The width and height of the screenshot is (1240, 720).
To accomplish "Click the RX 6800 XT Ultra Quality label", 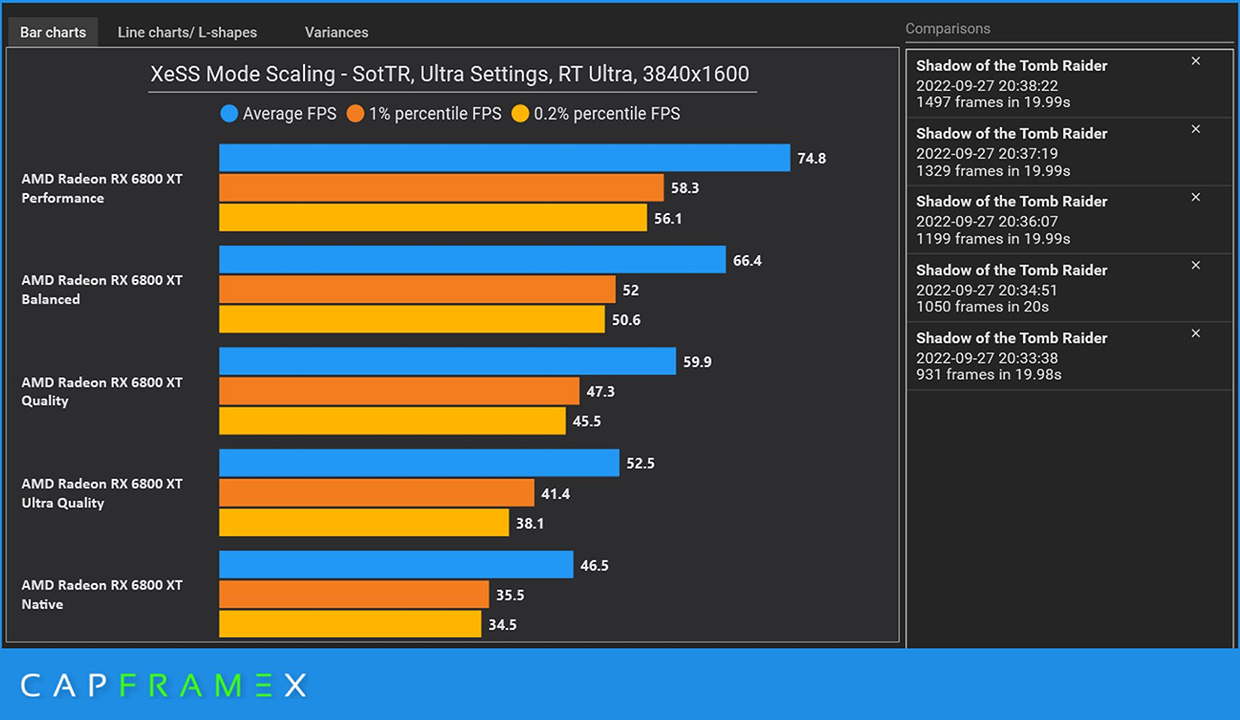I will [x=102, y=493].
